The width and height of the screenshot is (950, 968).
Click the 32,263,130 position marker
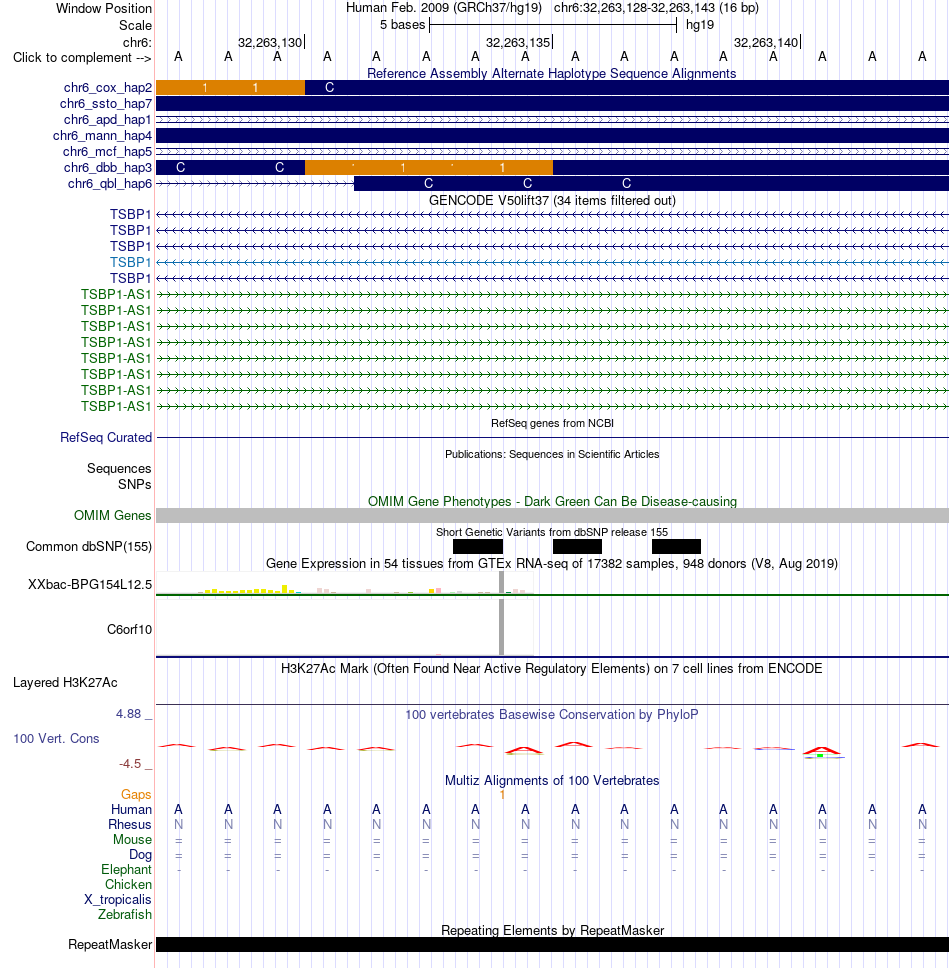coord(270,43)
